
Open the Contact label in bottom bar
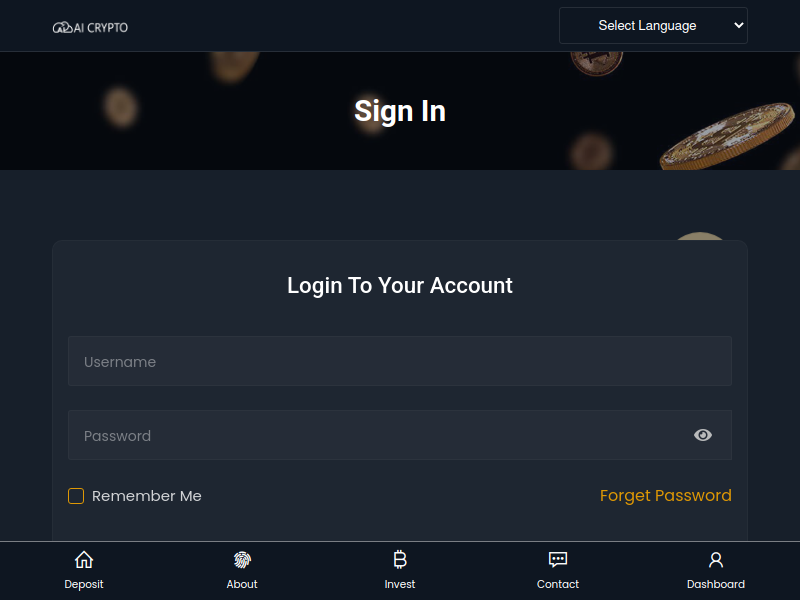pyautogui.click(x=558, y=584)
